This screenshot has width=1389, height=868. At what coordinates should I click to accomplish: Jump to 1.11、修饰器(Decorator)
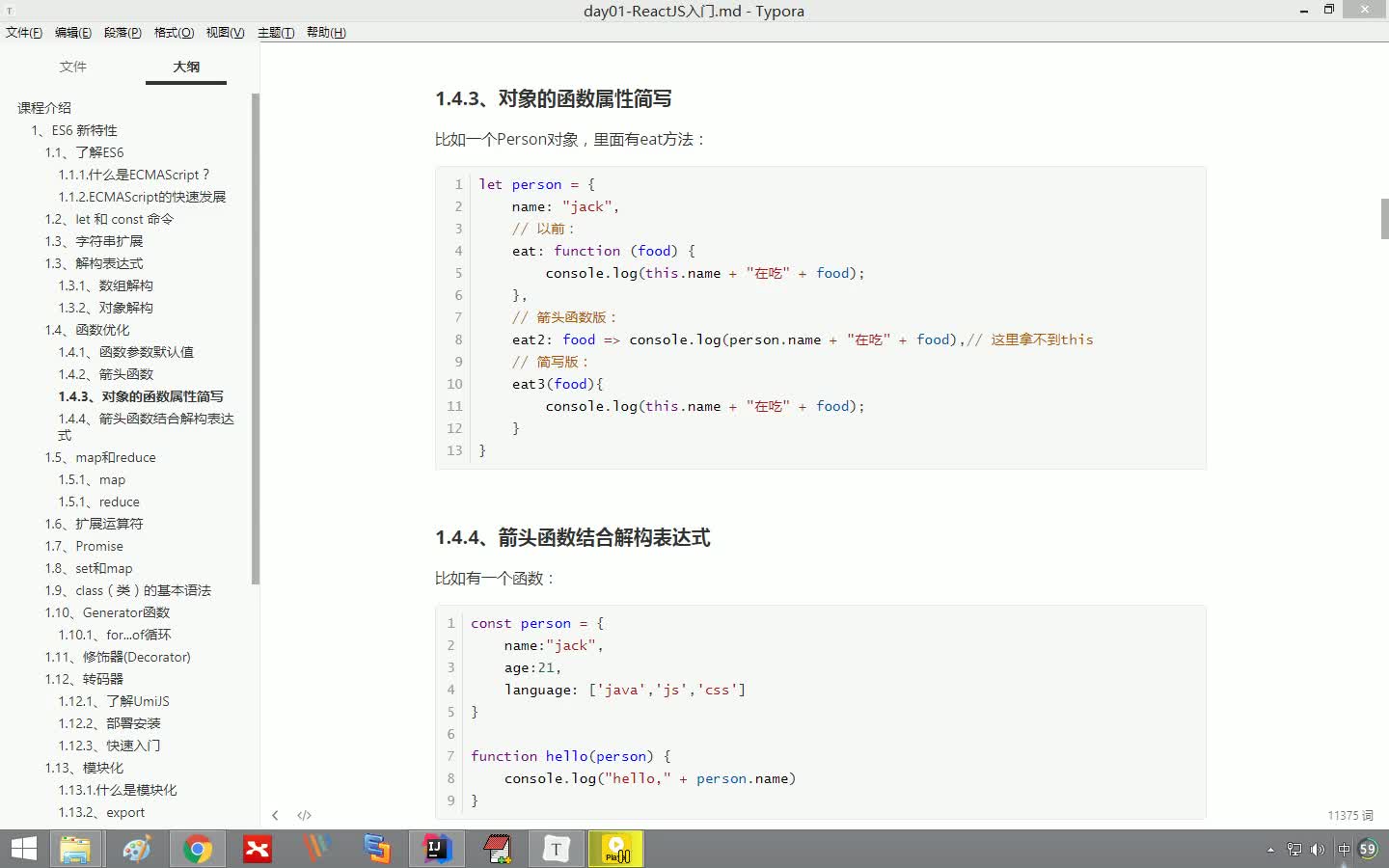pyautogui.click(x=118, y=657)
